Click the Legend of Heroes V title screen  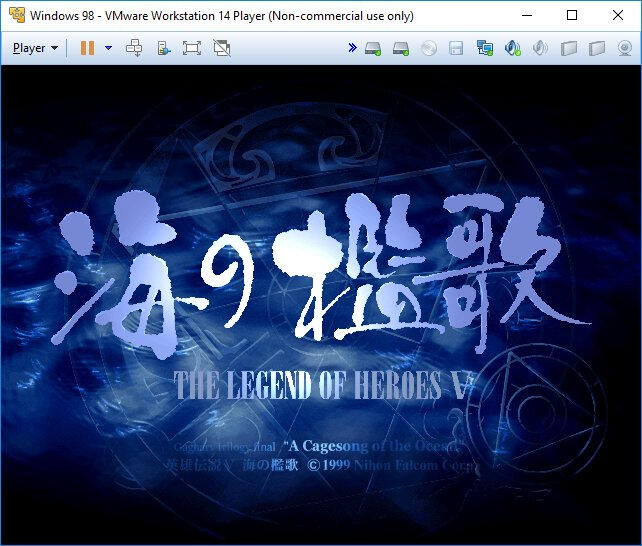click(x=320, y=300)
